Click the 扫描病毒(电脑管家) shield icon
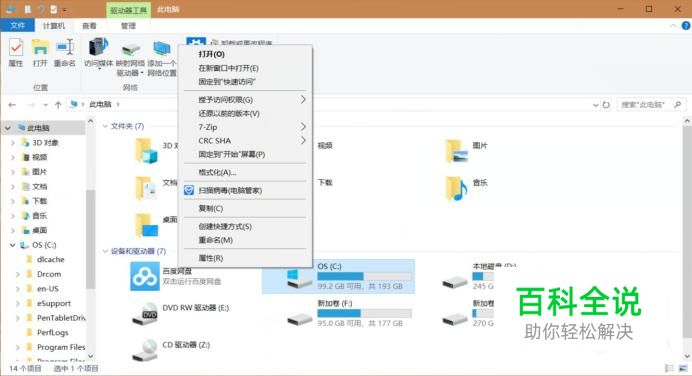This screenshot has width=692, height=376. pyautogui.click(x=189, y=190)
